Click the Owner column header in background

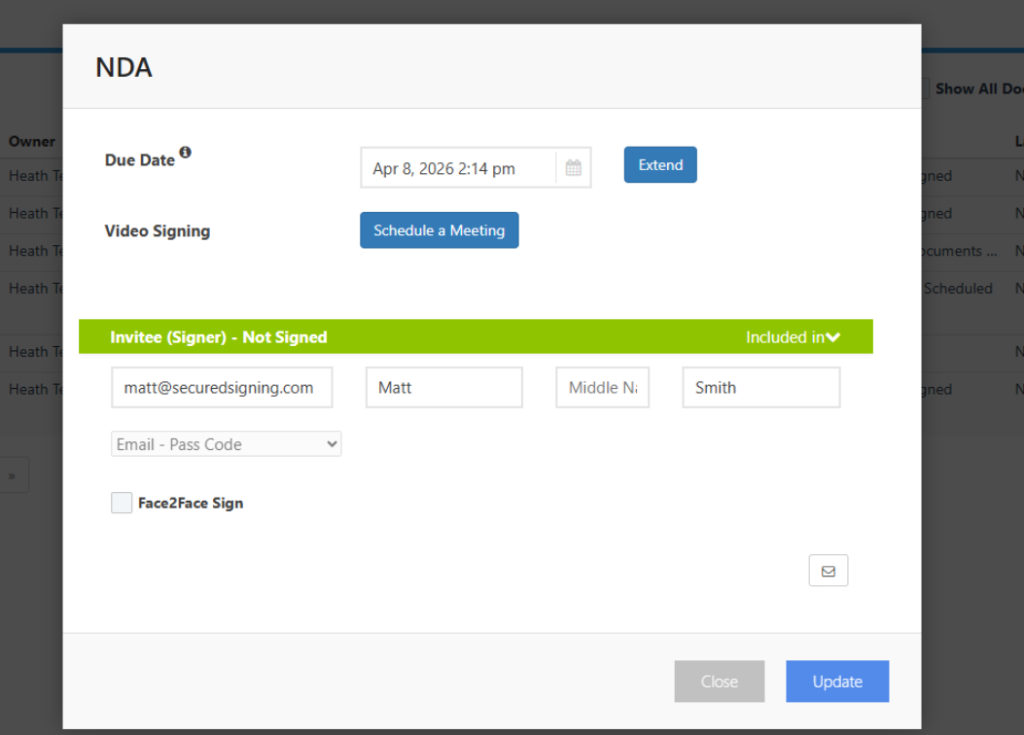coord(30,141)
